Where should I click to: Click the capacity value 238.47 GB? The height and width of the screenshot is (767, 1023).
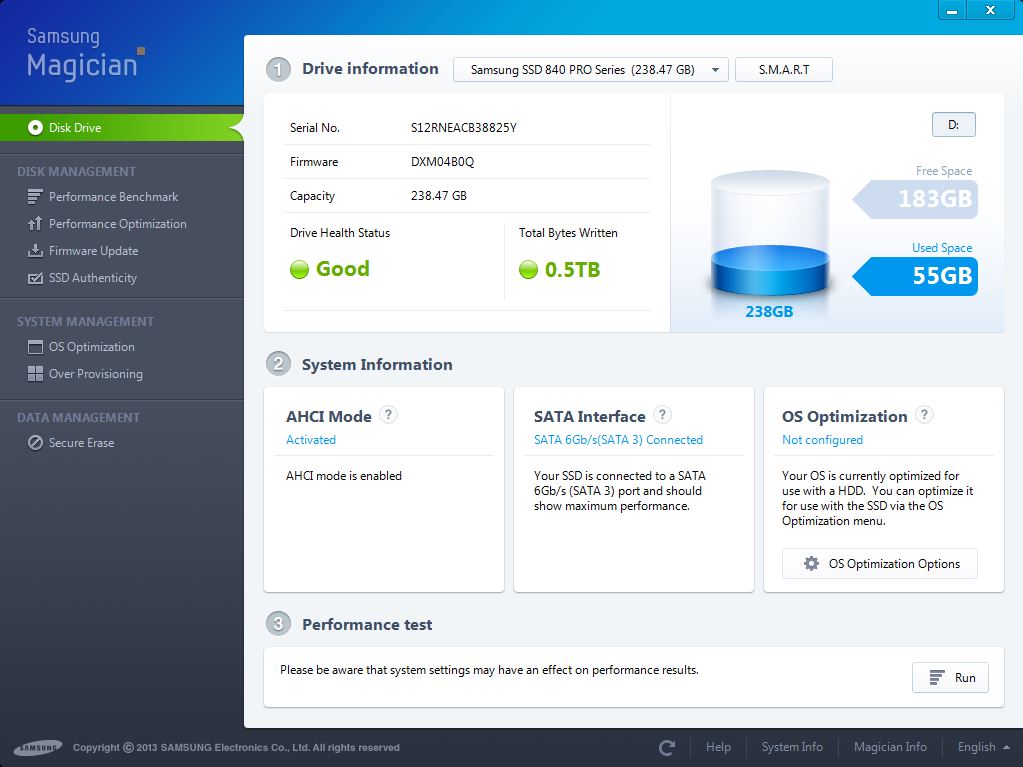438,196
